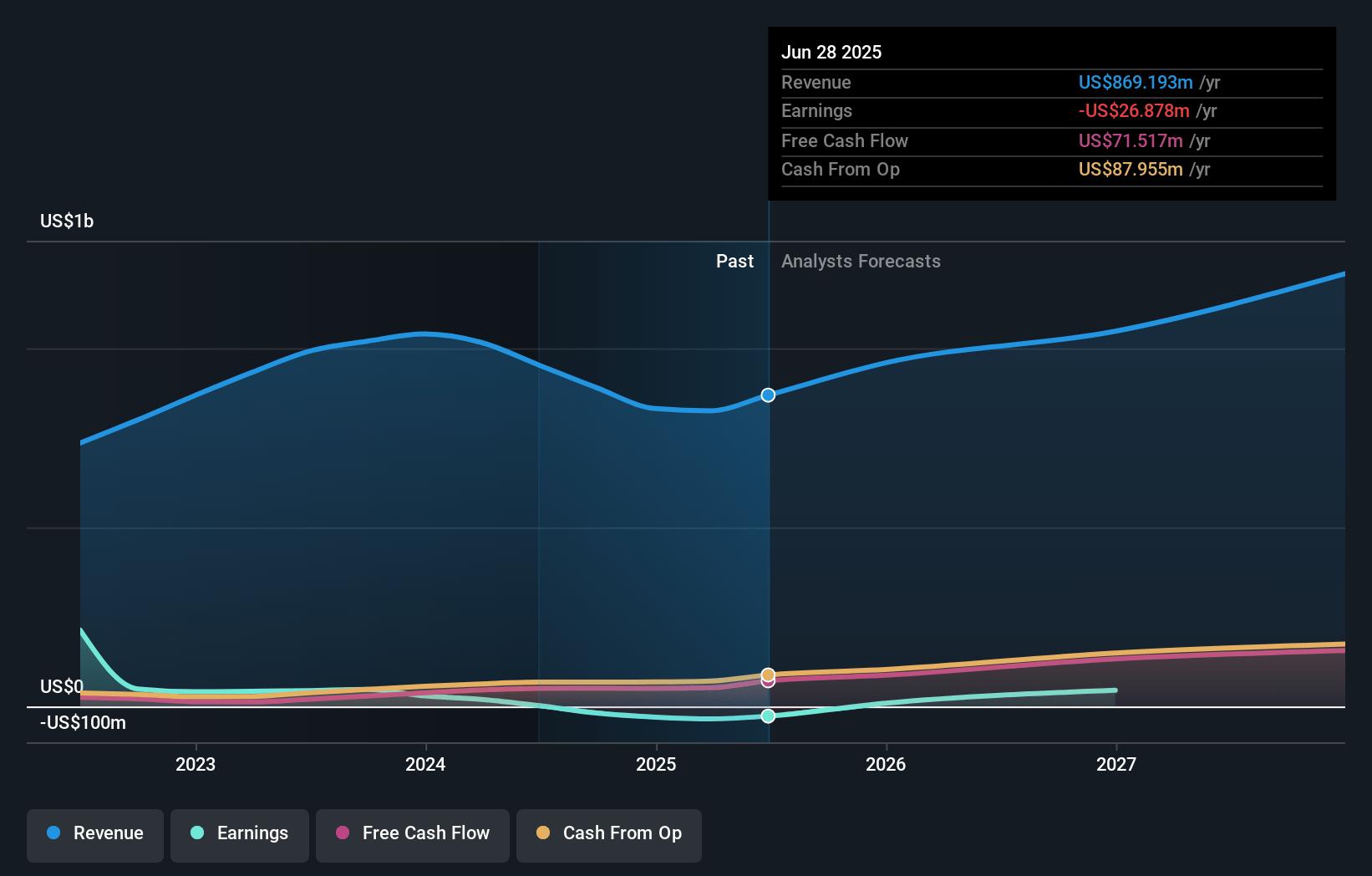Click the US$0 y-axis label
Image resolution: width=1372 pixels, height=876 pixels.
pyautogui.click(x=62, y=686)
